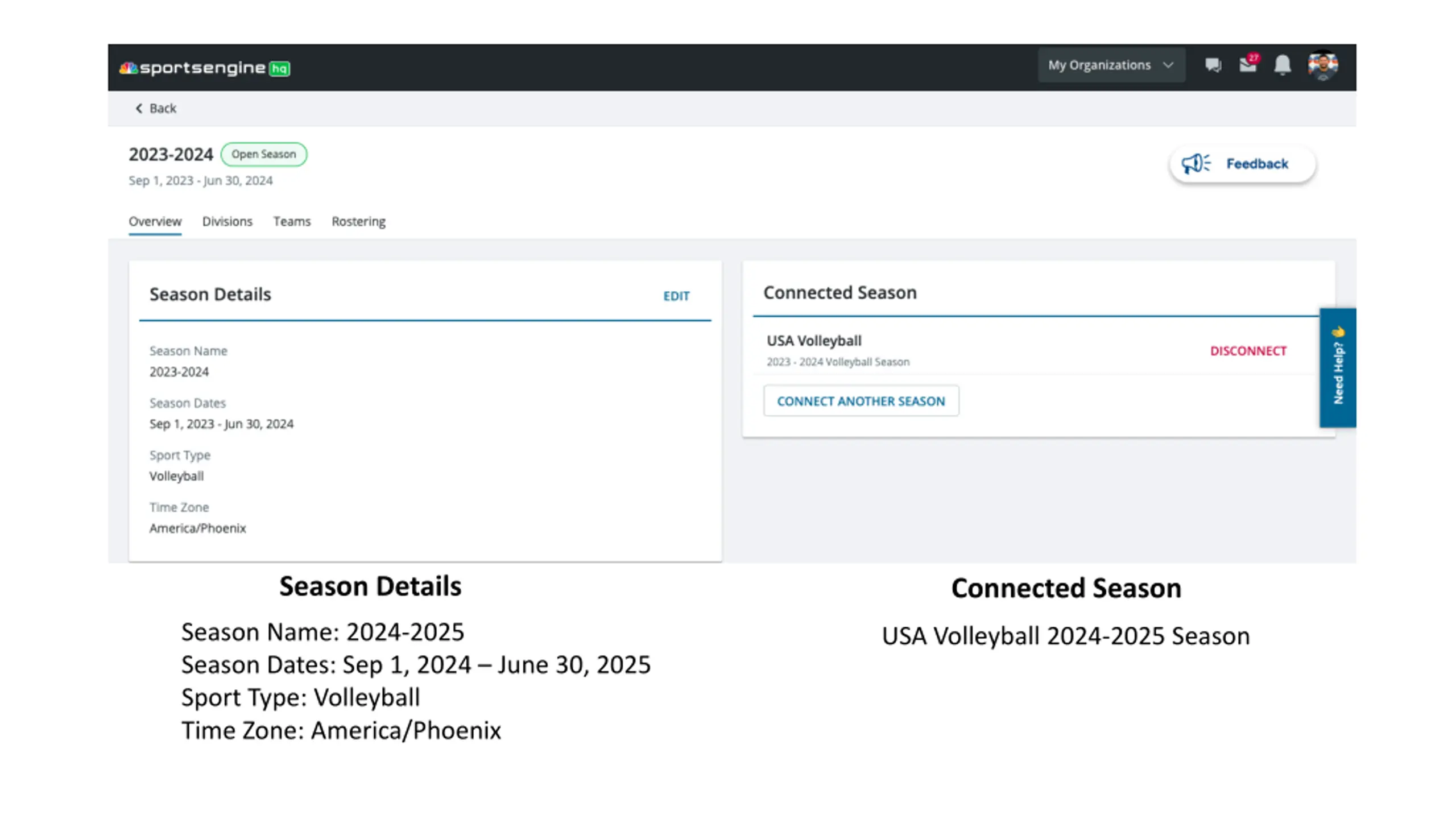
Task: Select the Overview tab
Action: tap(155, 221)
